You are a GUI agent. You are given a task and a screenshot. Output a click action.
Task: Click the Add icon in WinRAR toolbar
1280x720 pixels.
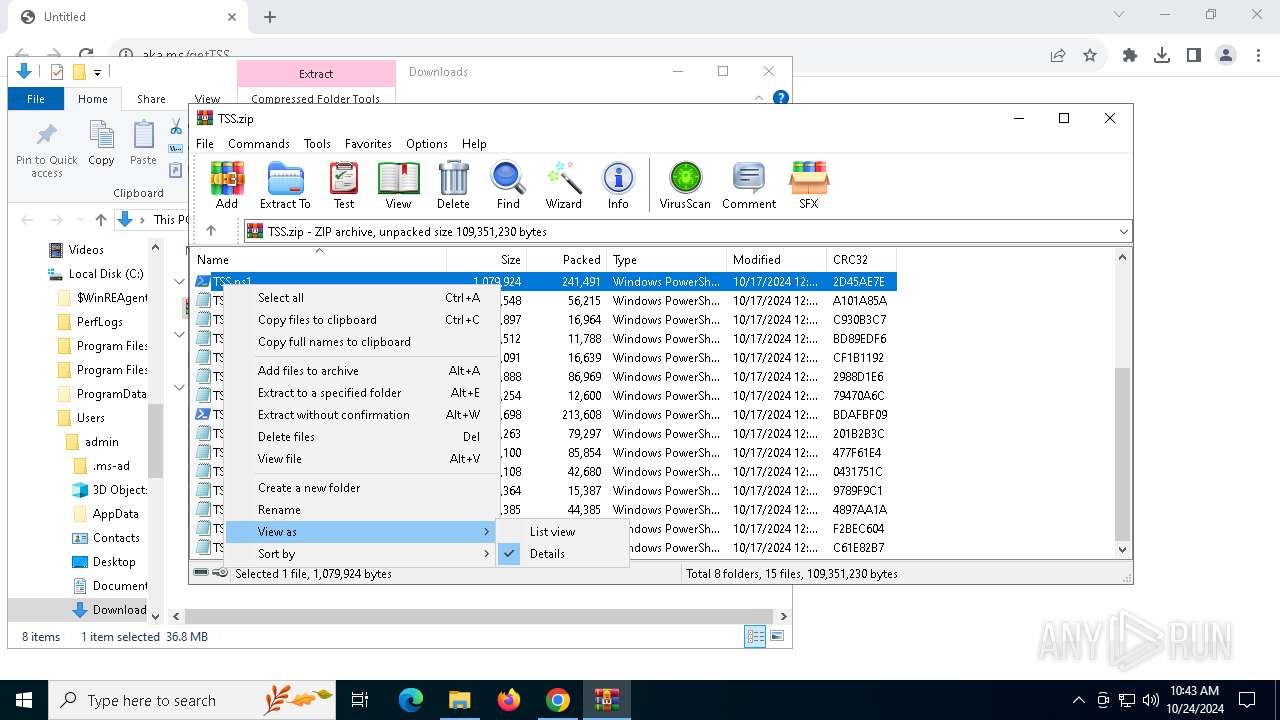tap(227, 186)
